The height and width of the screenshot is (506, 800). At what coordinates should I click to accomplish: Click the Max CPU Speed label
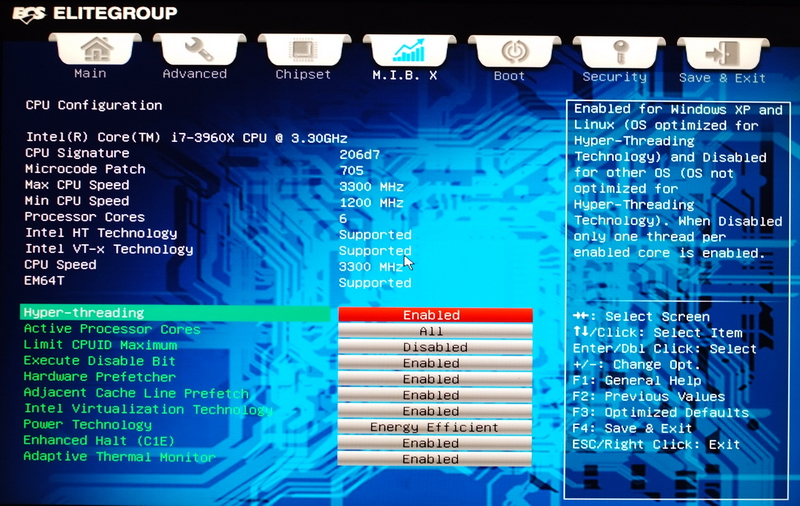pos(77,185)
